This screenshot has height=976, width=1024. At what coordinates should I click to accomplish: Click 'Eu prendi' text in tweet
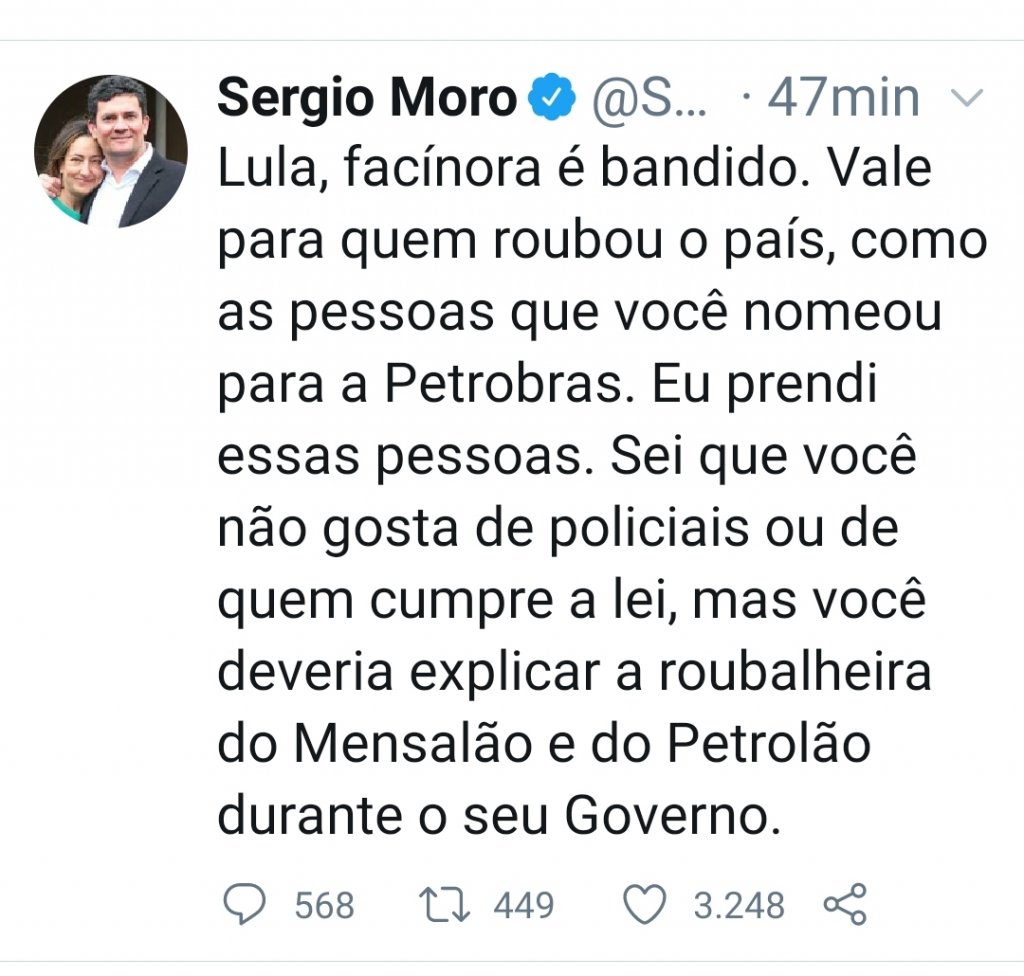(x=764, y=387)
